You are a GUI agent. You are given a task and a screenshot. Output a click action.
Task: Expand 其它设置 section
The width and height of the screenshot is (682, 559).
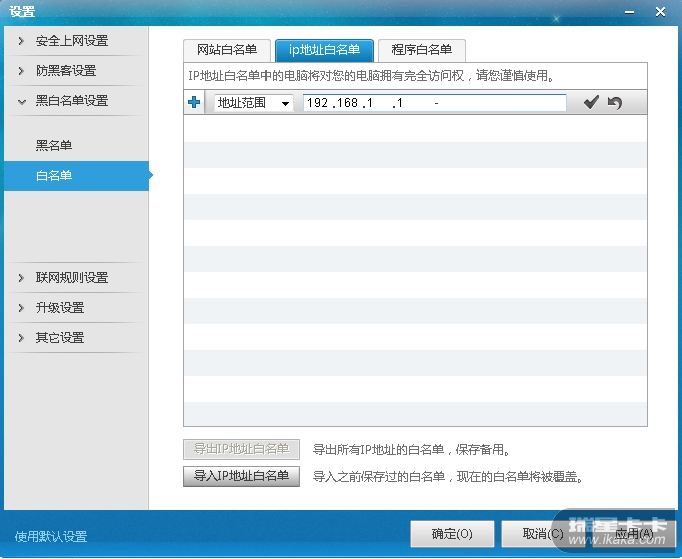click(x=76, y=338)
